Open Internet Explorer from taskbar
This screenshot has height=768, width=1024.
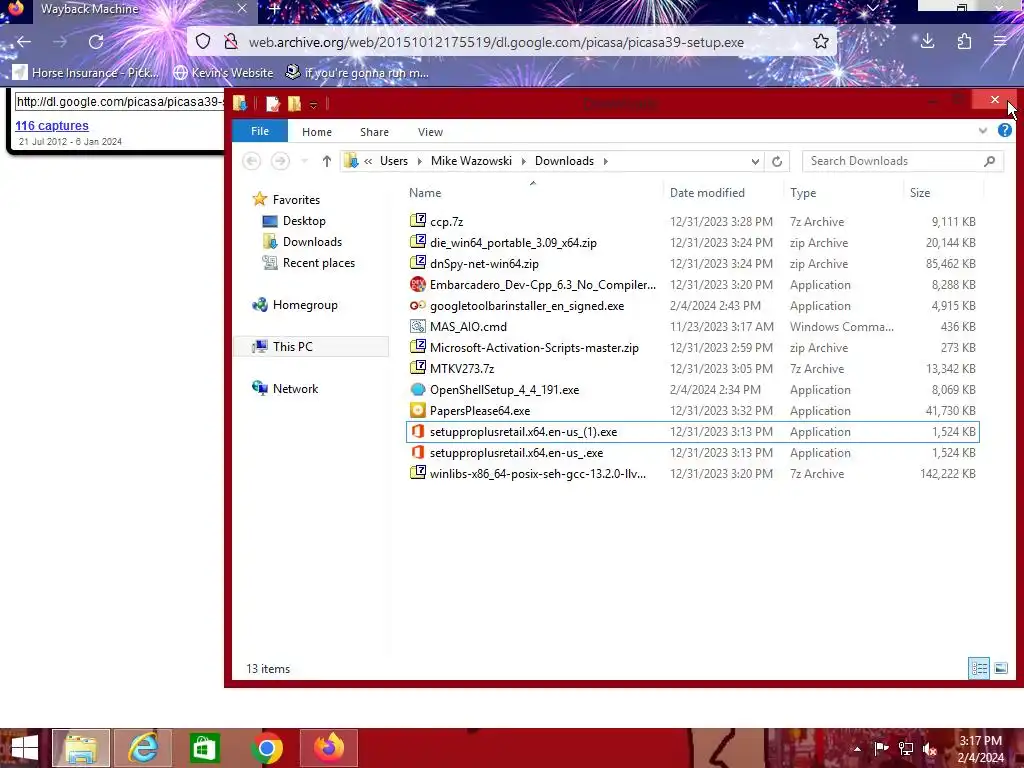[x=142, y=748]
